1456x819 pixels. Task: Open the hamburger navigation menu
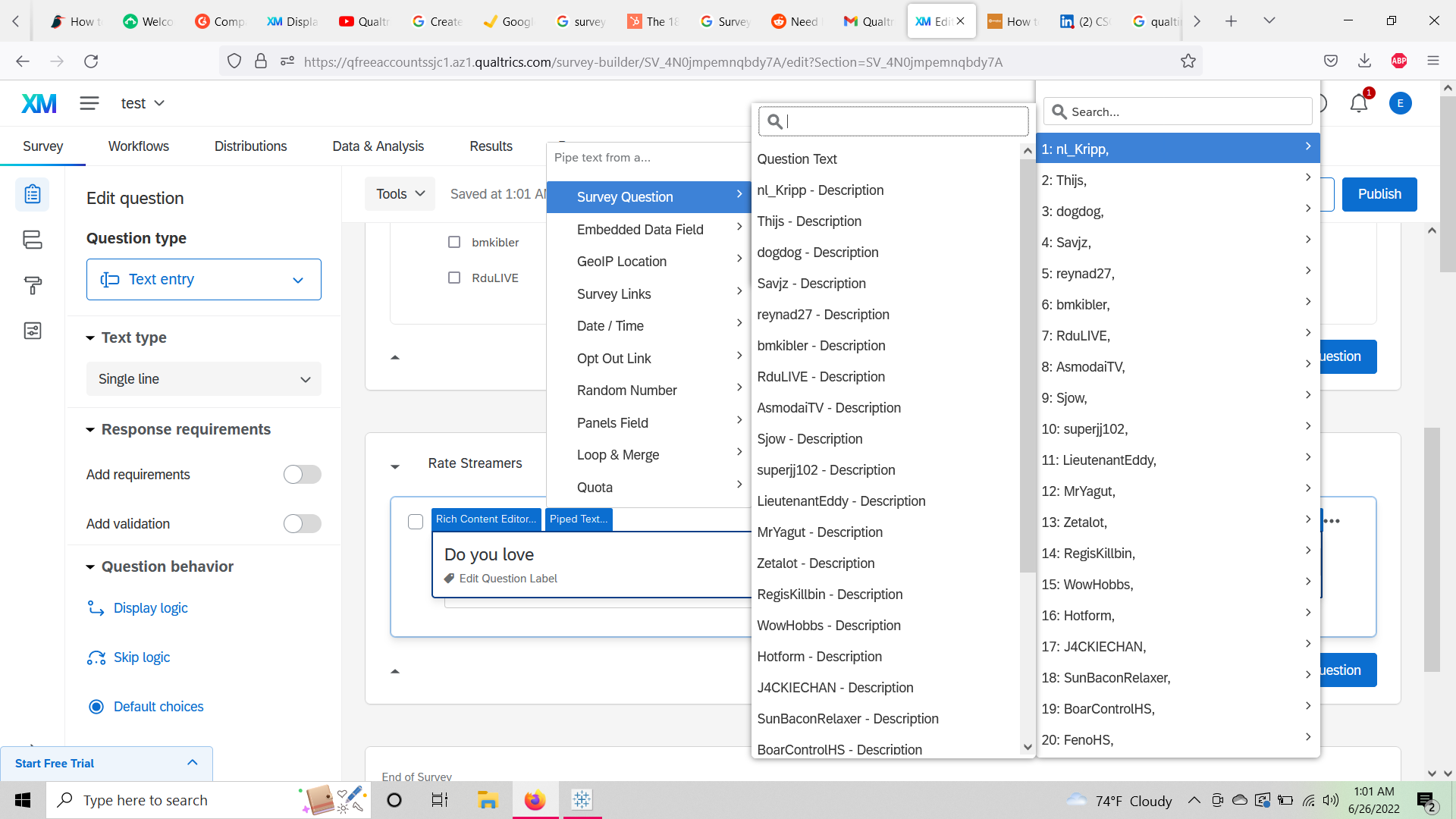pos(89,103)
